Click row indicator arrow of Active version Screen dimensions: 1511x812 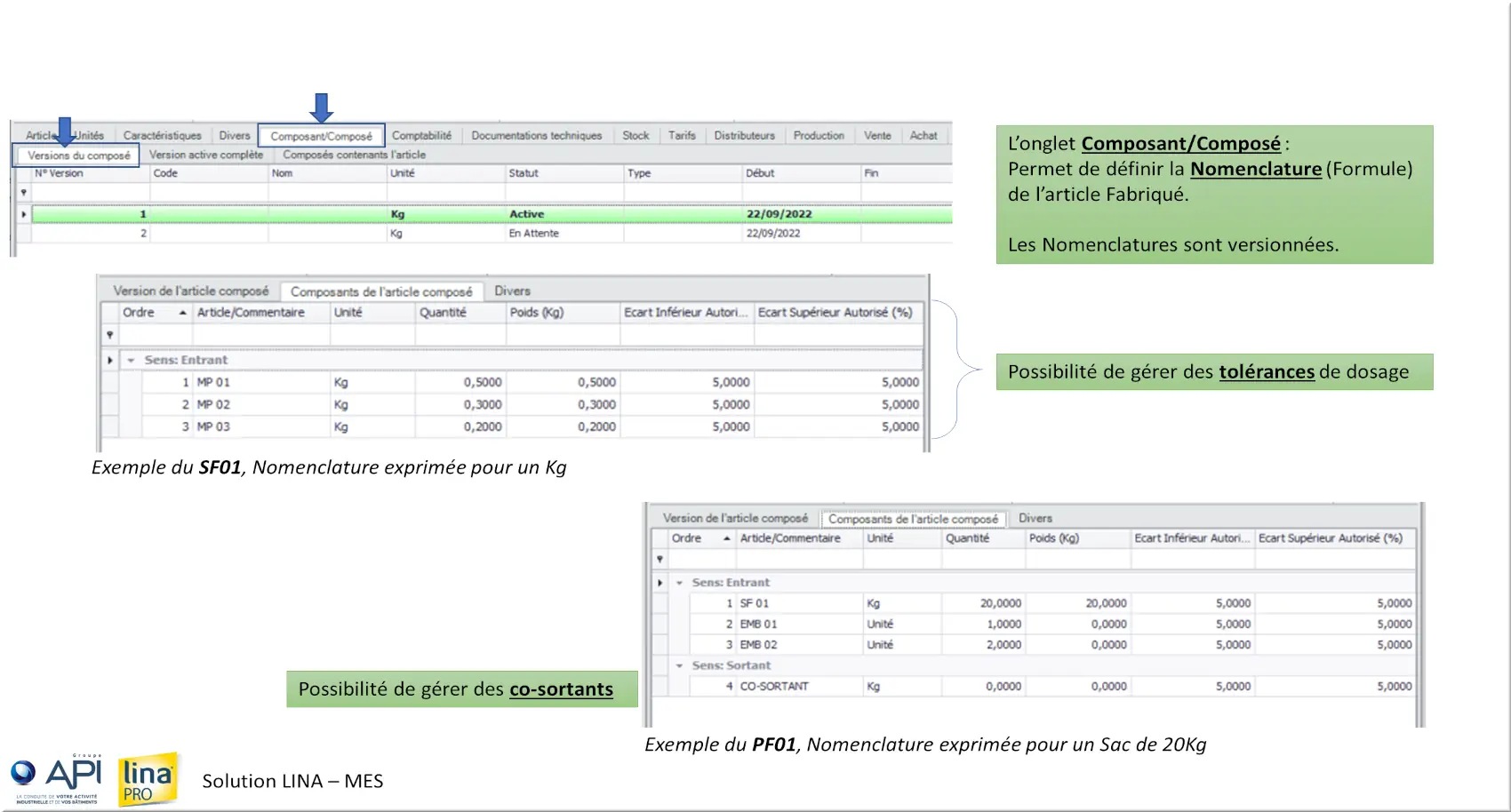[24, 214]
